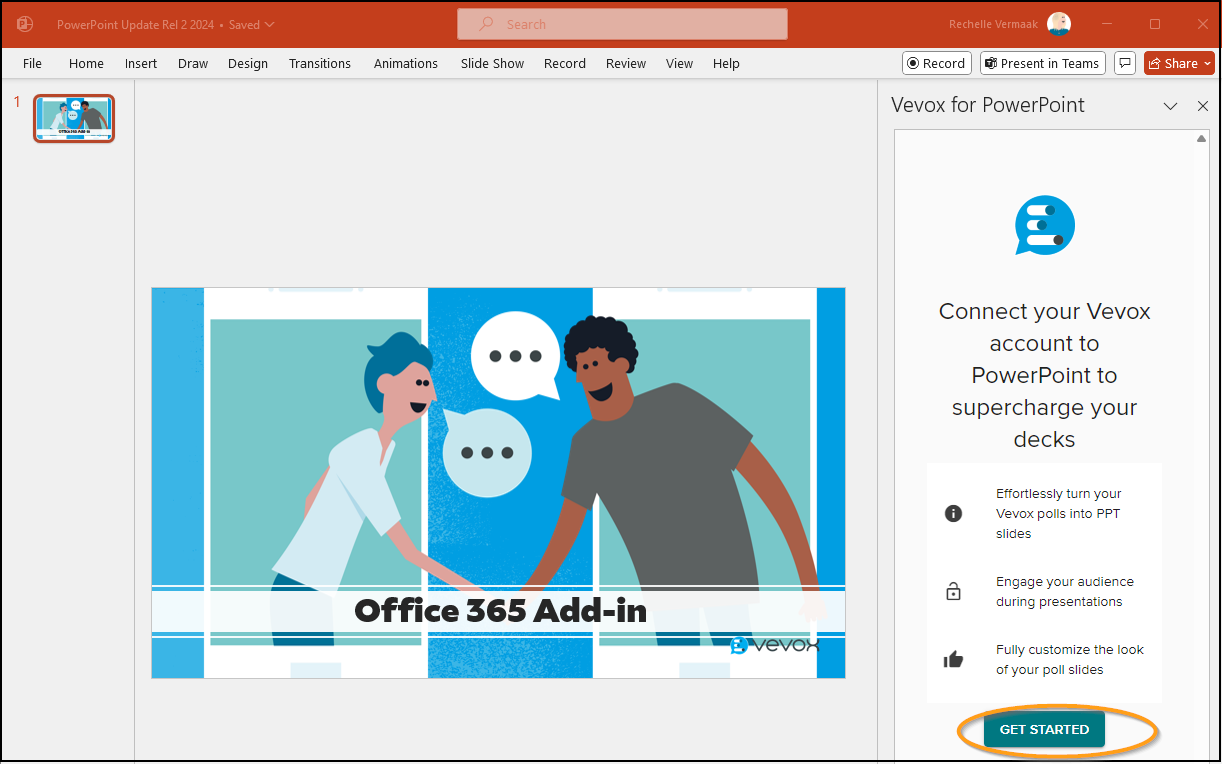Switch to the Animations ribbon tab
1222x764 pixels.
pos(405,62)
